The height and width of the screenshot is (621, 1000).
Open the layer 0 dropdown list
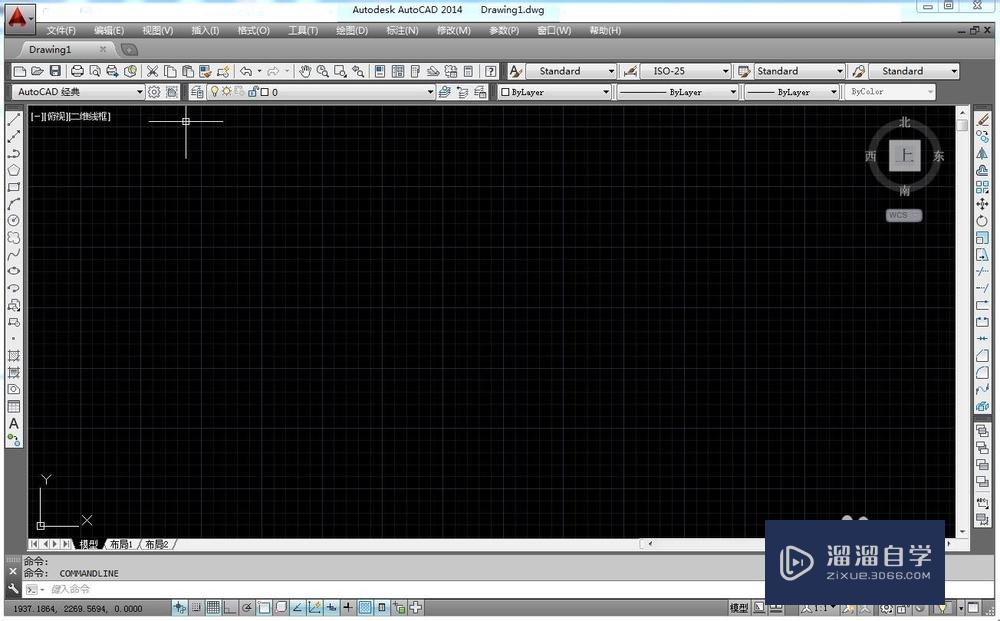pyautogui.click(x=430, y=92)
